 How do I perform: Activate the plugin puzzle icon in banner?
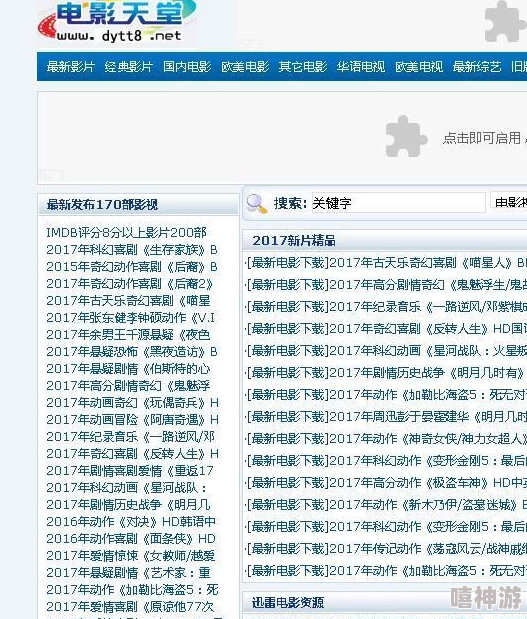(406, 137)
